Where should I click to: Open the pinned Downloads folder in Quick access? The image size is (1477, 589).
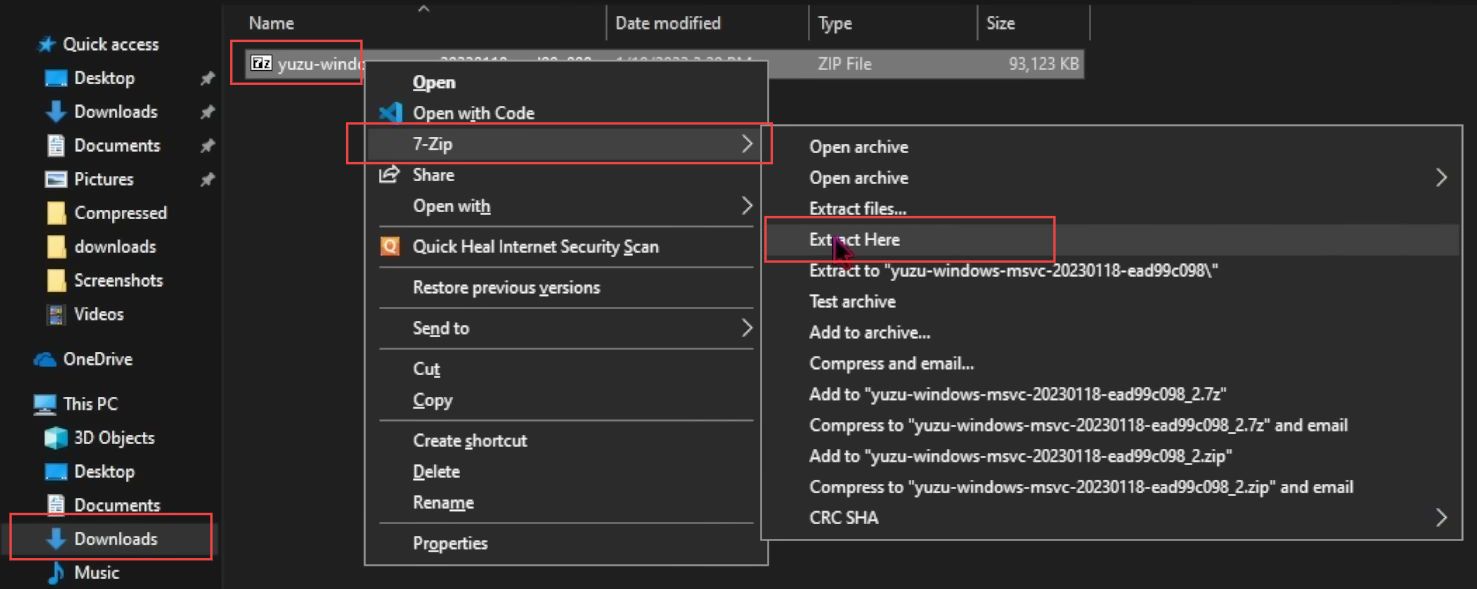[115, 112]
